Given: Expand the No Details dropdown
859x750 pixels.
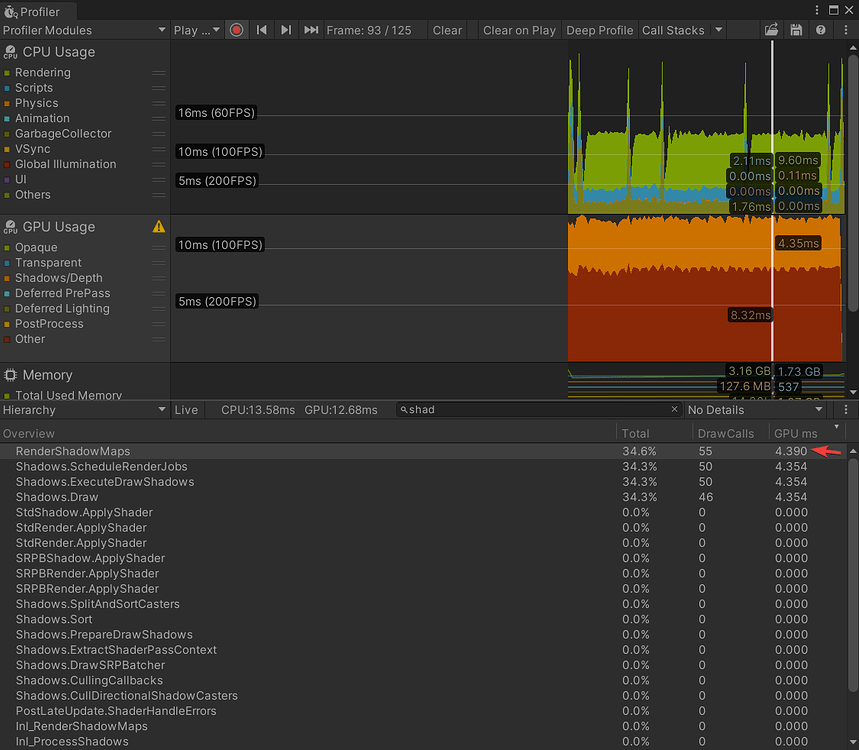Looking at the screenshot, I should 754,410.
